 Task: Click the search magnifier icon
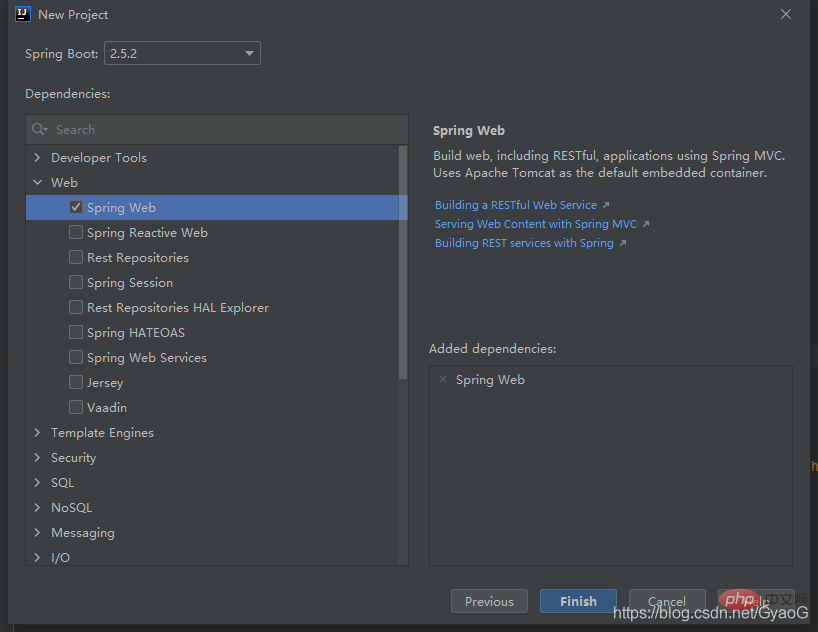point(39,129)
